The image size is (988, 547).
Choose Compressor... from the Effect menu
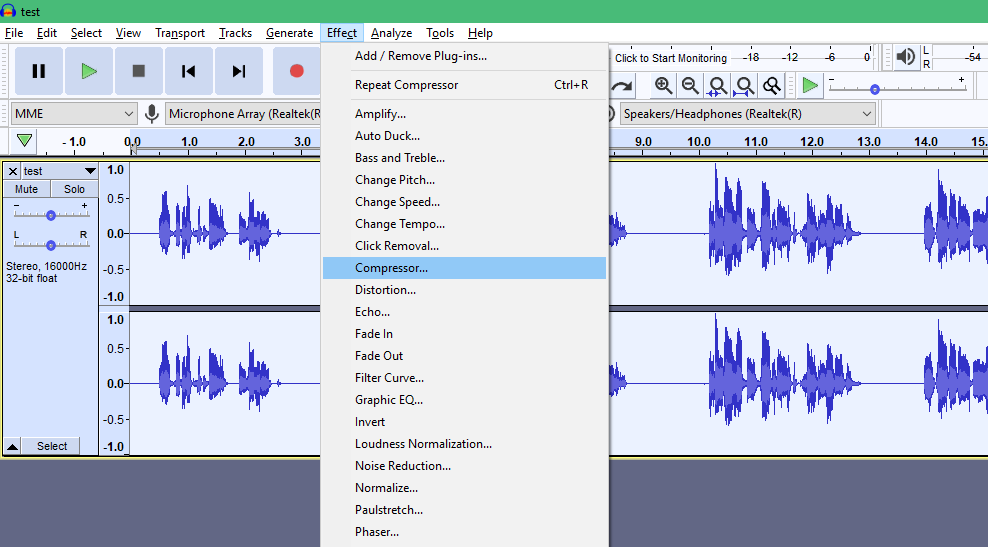(x=391, y=268)
